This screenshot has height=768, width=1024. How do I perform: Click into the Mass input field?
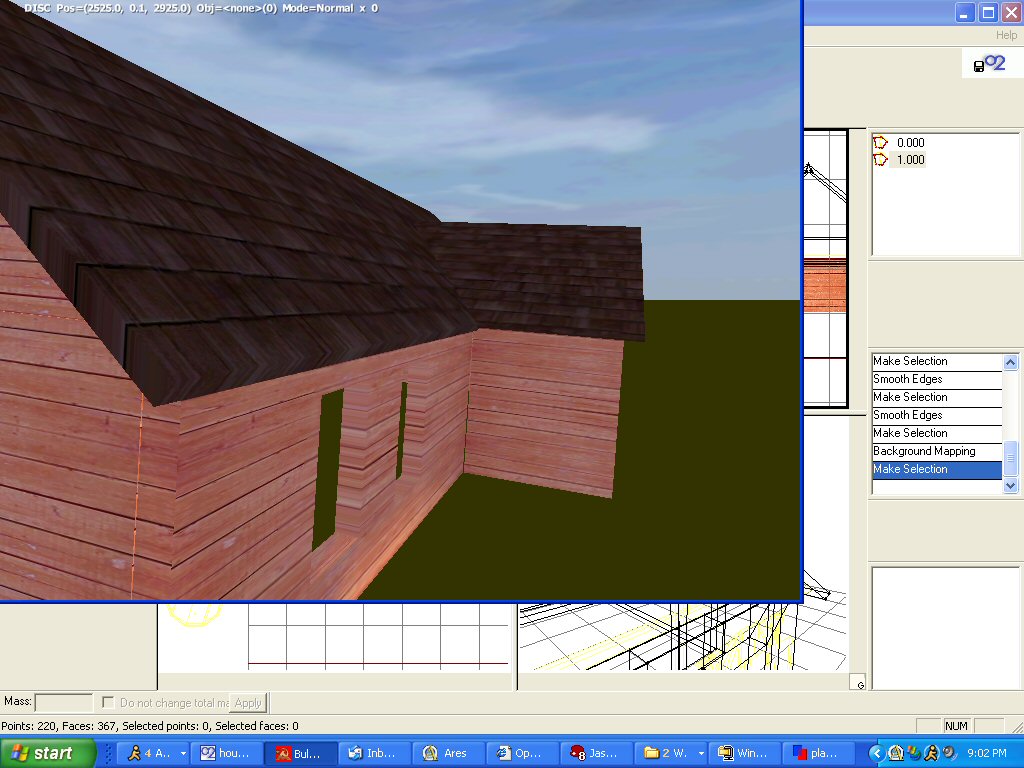[x=64, y=703]
